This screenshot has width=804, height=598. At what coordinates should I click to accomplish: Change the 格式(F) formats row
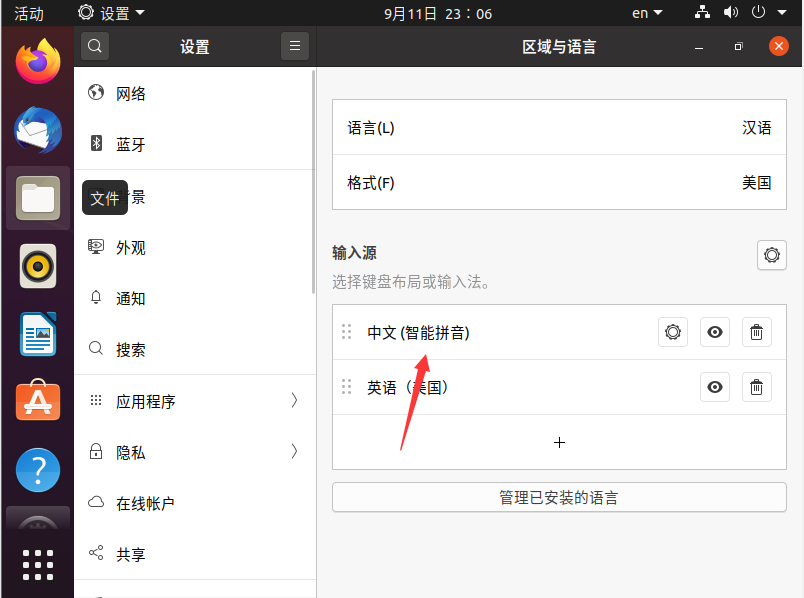pos(559,182)
